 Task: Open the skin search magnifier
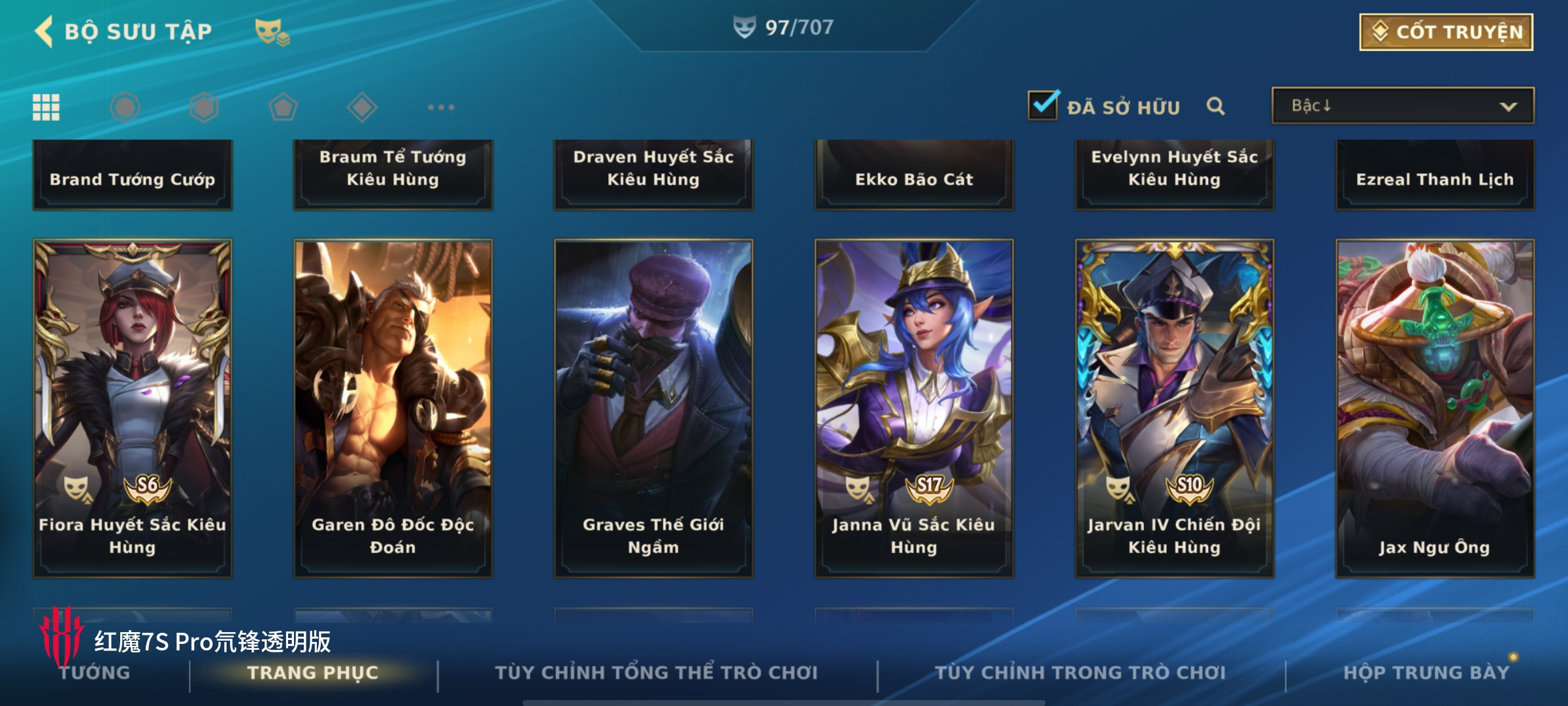coord(1215,106)
